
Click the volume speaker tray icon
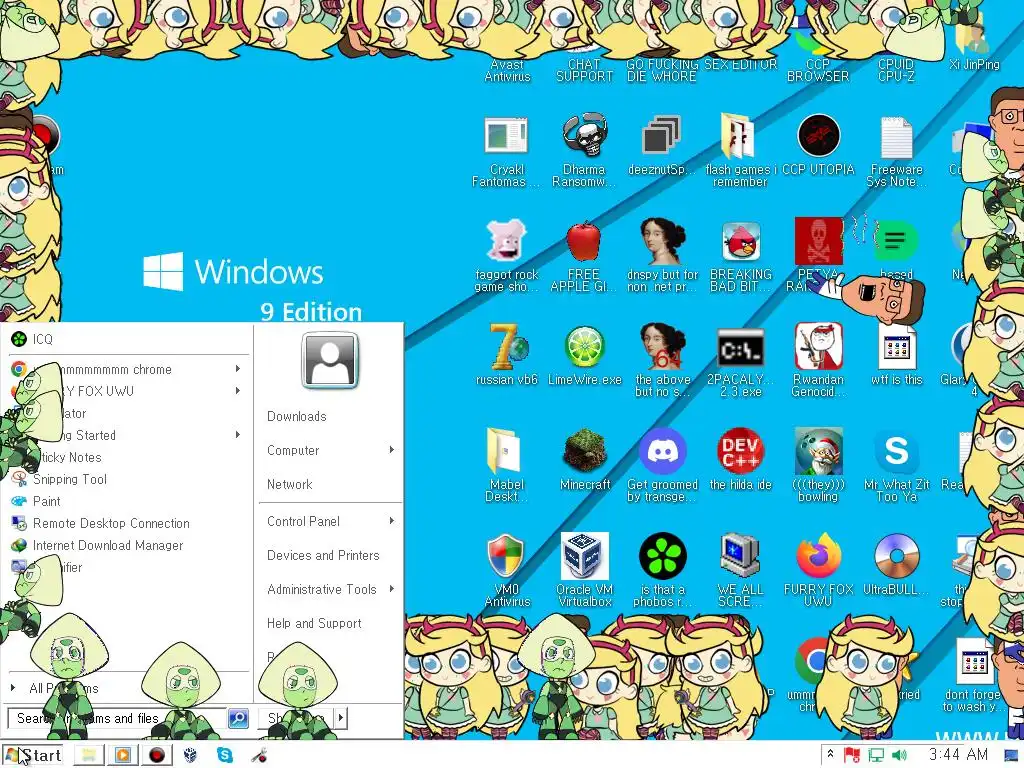899,756
